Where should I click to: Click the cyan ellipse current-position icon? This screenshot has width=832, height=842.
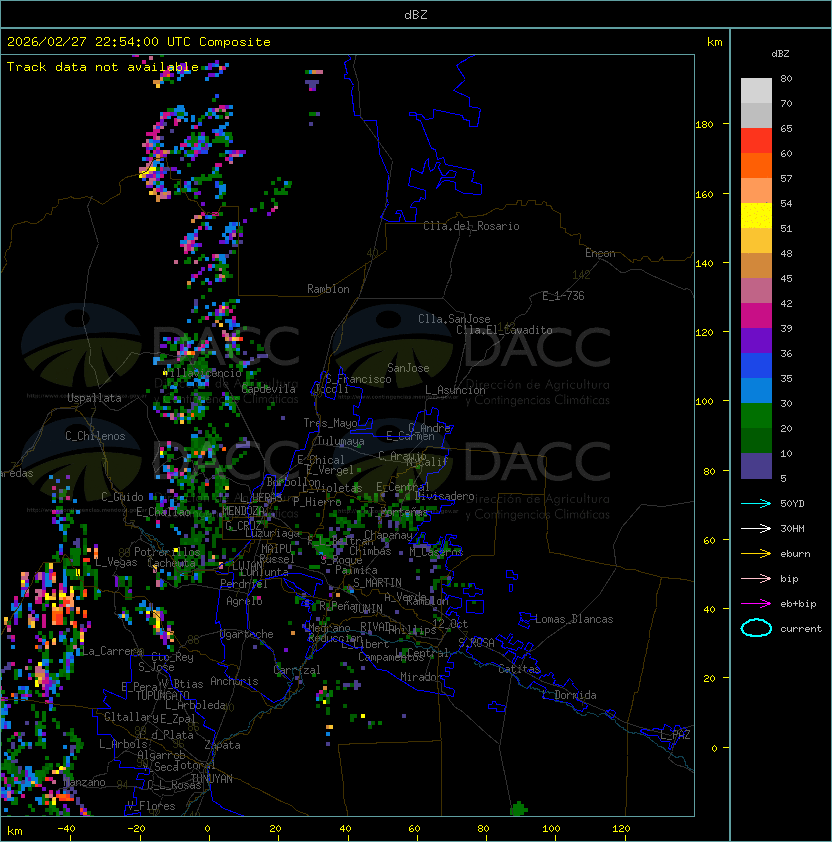pos(756,628)
